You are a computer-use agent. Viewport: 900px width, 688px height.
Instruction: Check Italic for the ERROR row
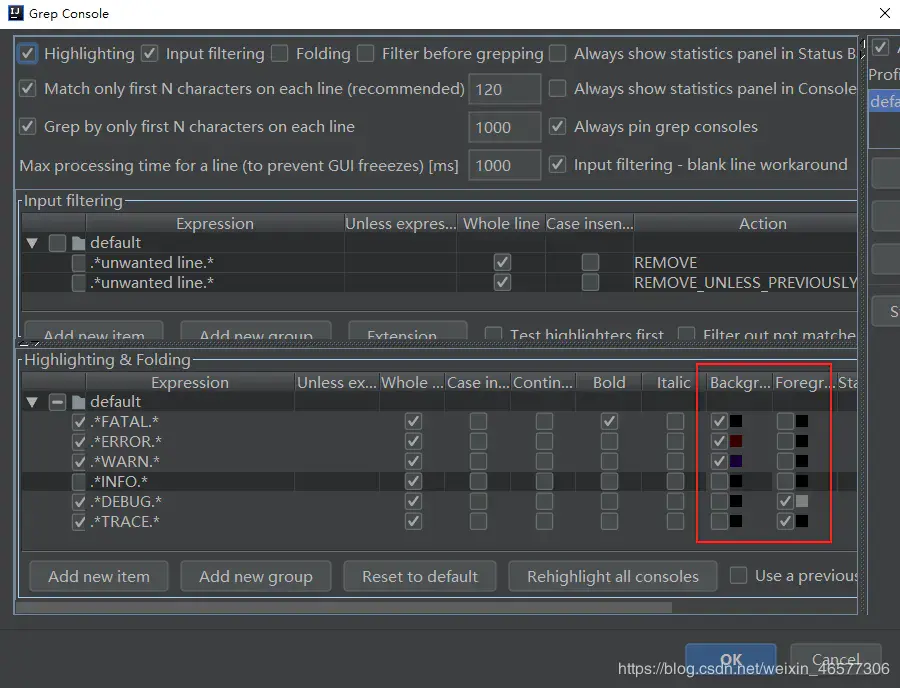pos(675,441)
